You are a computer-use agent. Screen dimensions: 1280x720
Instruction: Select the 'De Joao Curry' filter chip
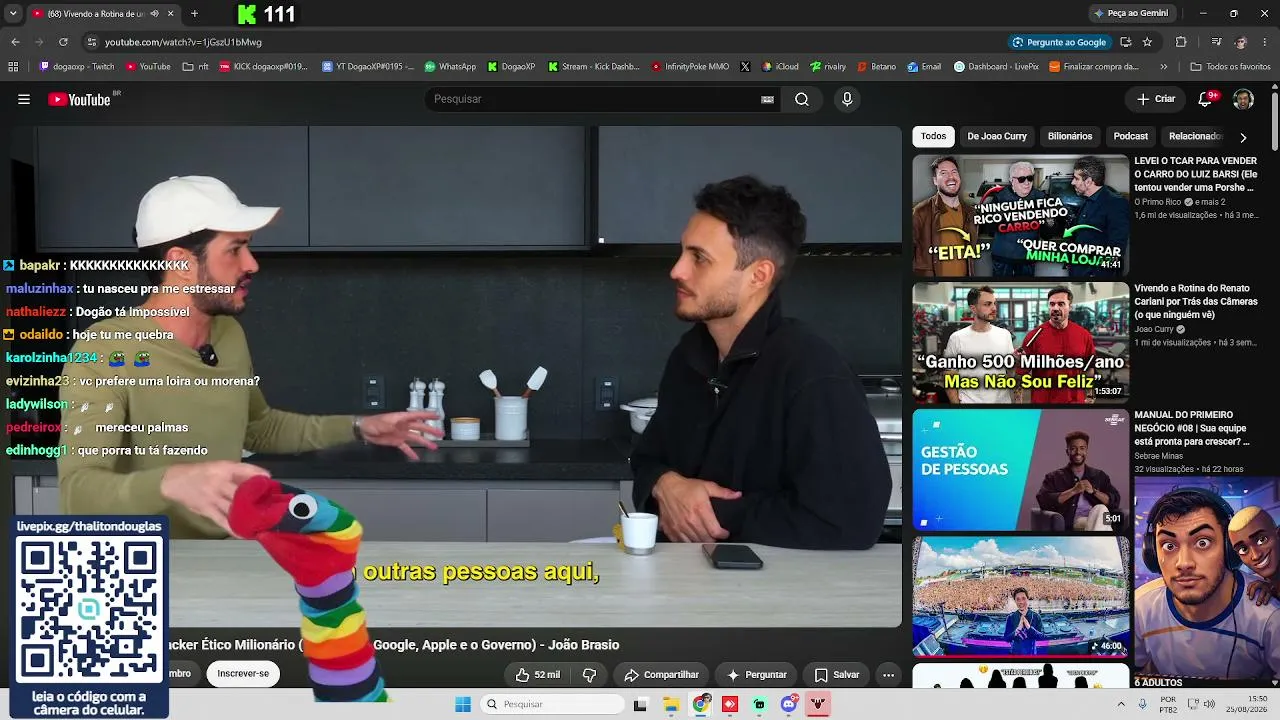point(997,136)
